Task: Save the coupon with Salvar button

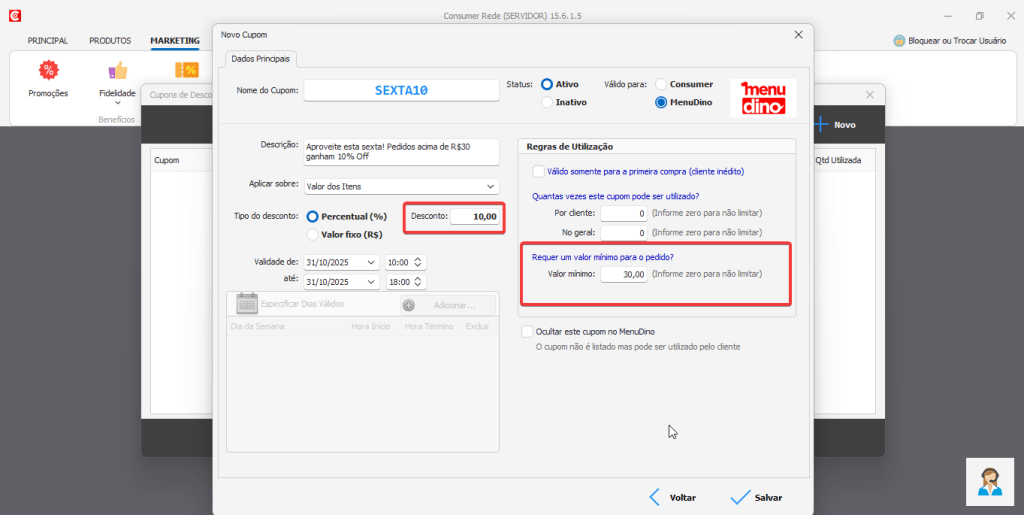Action: tap(757, 497)
